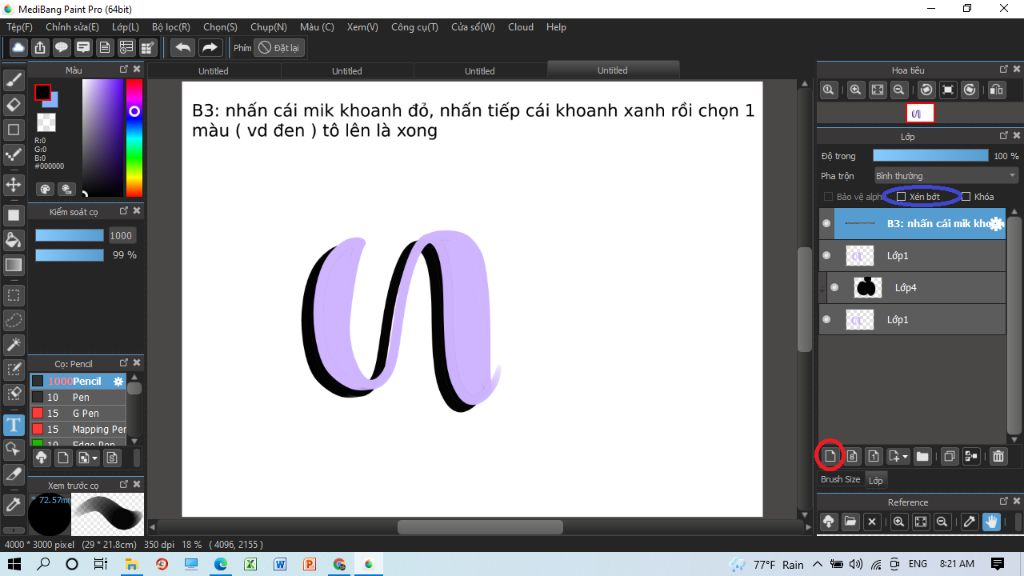Switch to the Brush Size tab
1024x576 pixels.
(x=840, y=479)
